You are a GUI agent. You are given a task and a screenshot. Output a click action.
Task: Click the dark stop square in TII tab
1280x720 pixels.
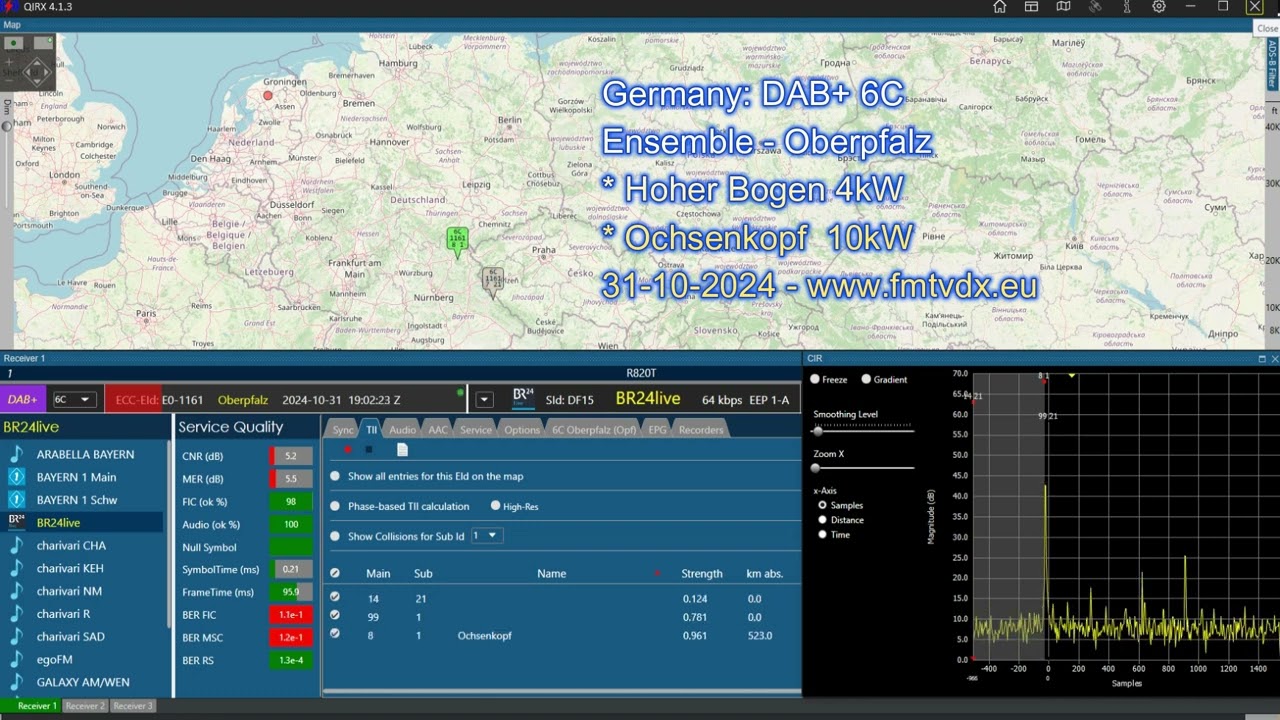tap(369, 450)
